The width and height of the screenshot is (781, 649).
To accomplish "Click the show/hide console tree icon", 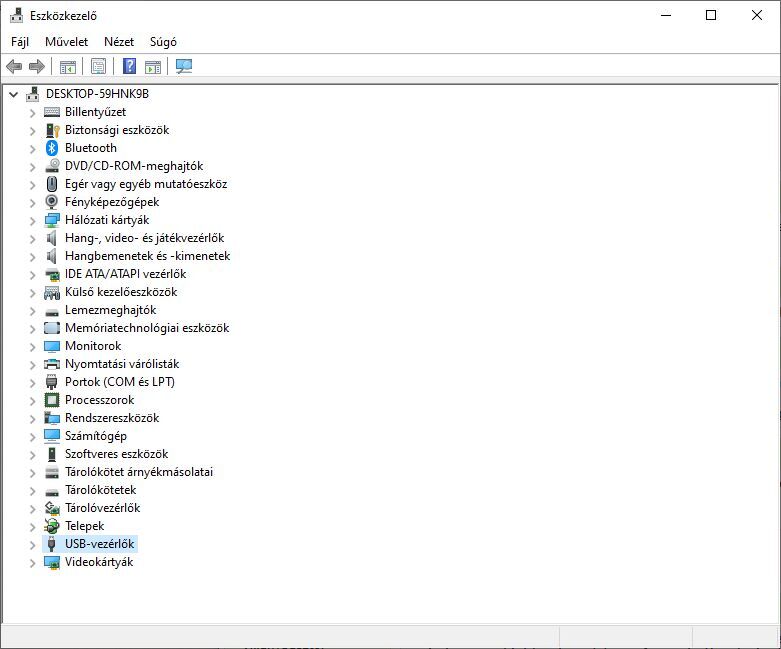I will click(68, 66).
